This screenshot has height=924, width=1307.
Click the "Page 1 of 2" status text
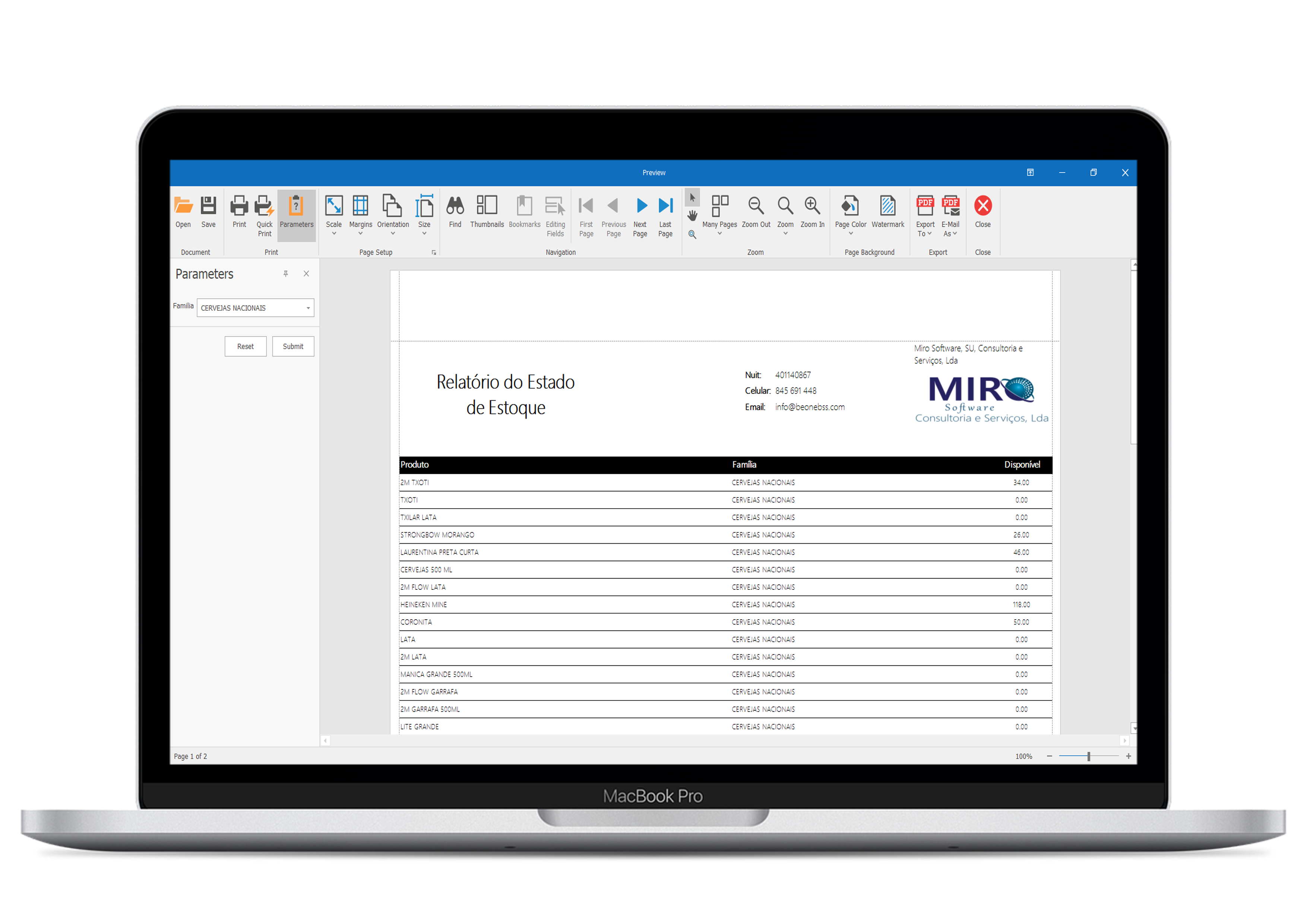[190, 756]
